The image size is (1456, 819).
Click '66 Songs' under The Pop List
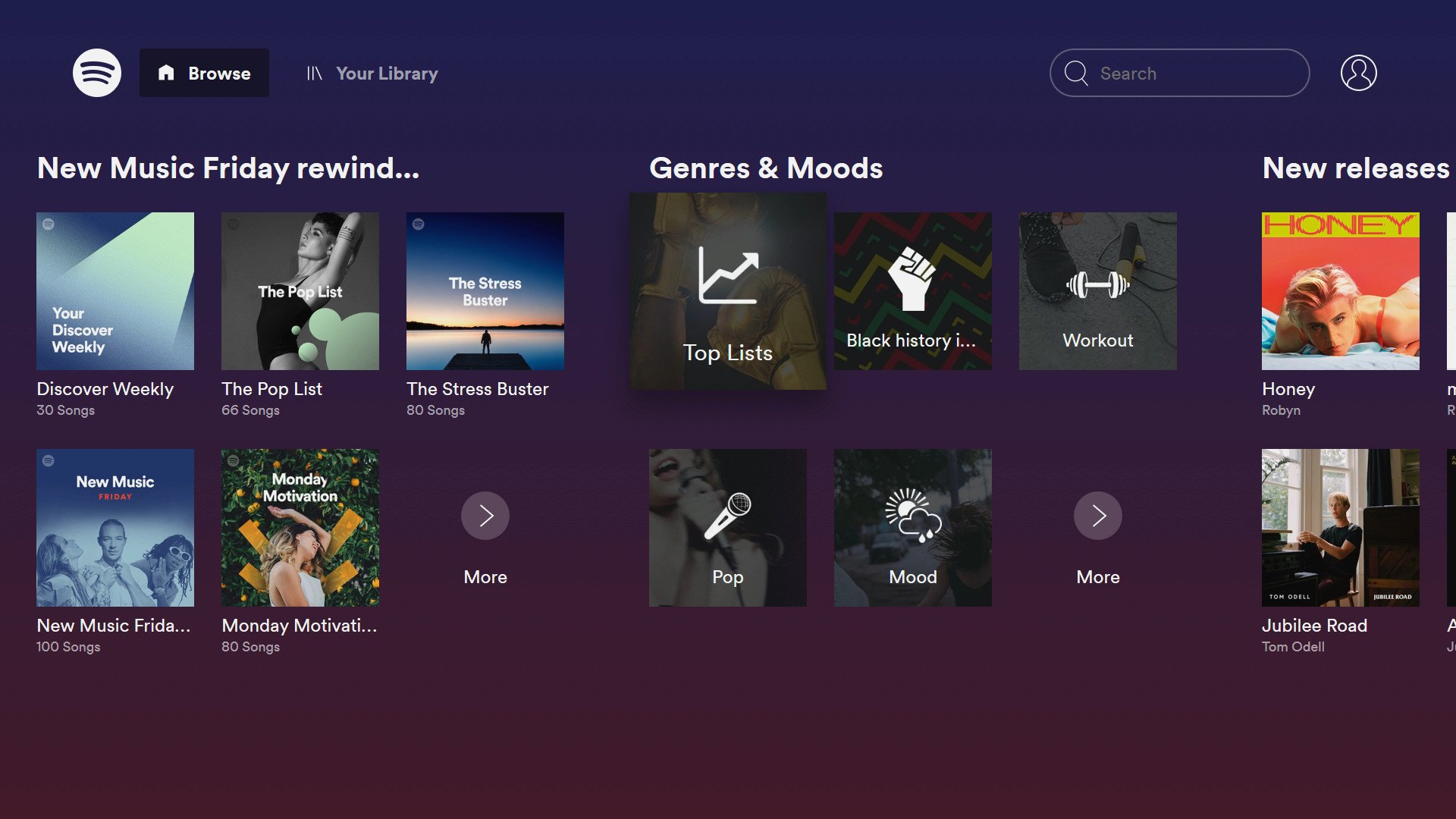pyautogui.click(x=251, y=410)
